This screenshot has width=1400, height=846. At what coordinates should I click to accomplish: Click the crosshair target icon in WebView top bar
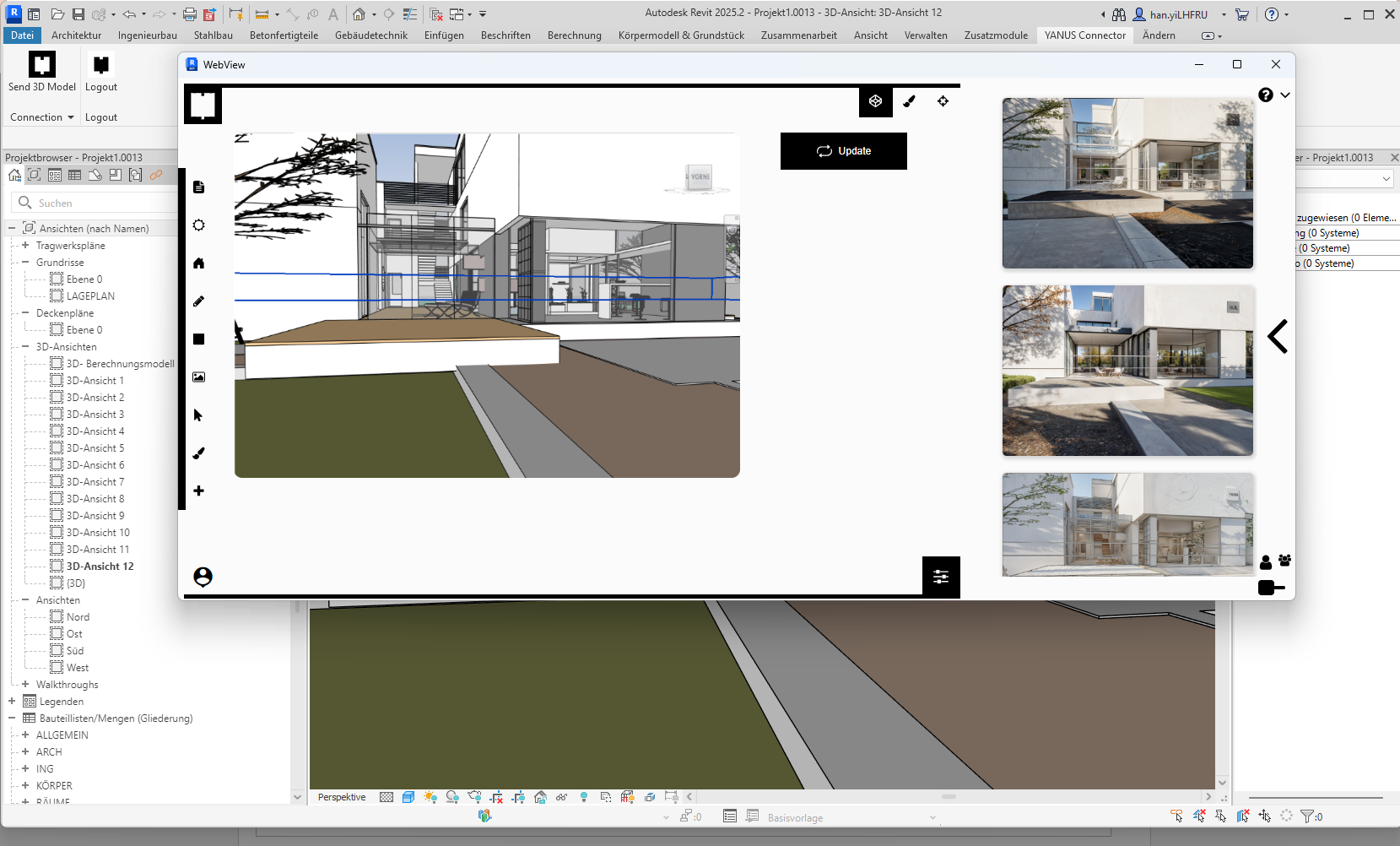943,101
